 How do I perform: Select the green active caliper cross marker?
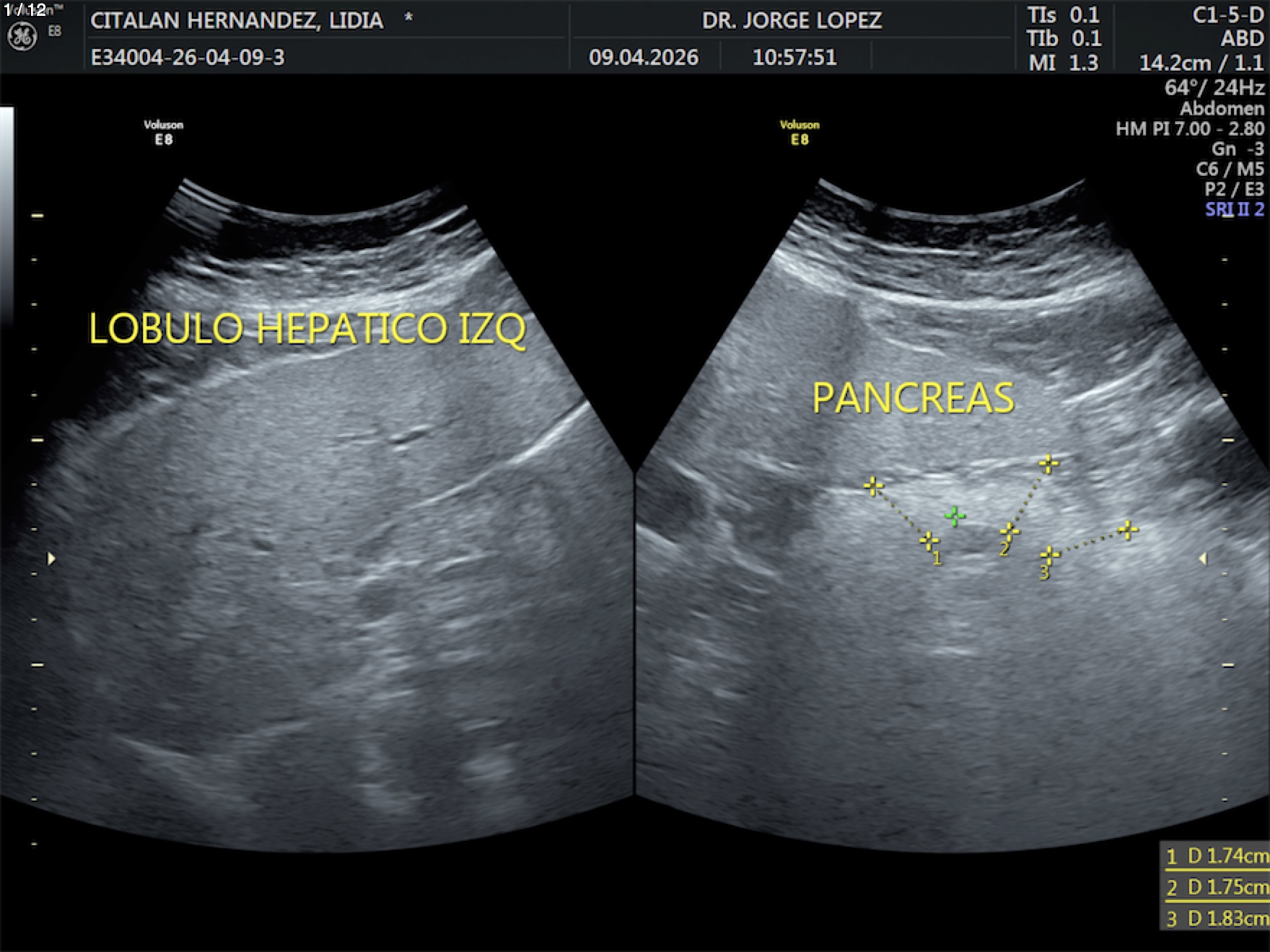point(955,516)
